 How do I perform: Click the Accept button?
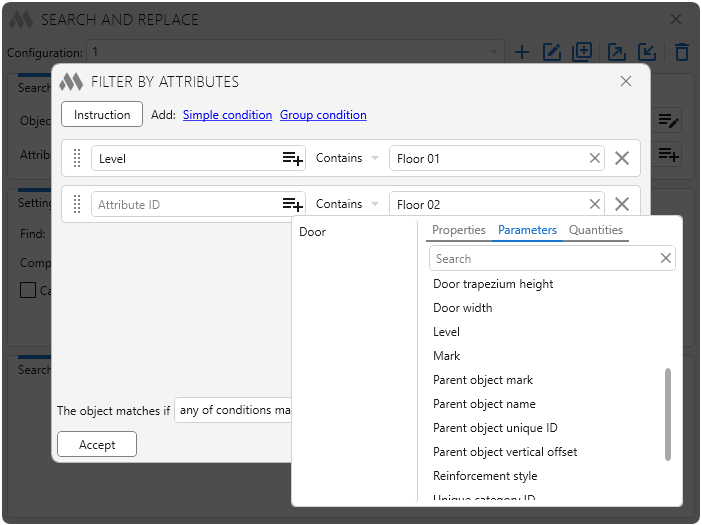(97, 444)
